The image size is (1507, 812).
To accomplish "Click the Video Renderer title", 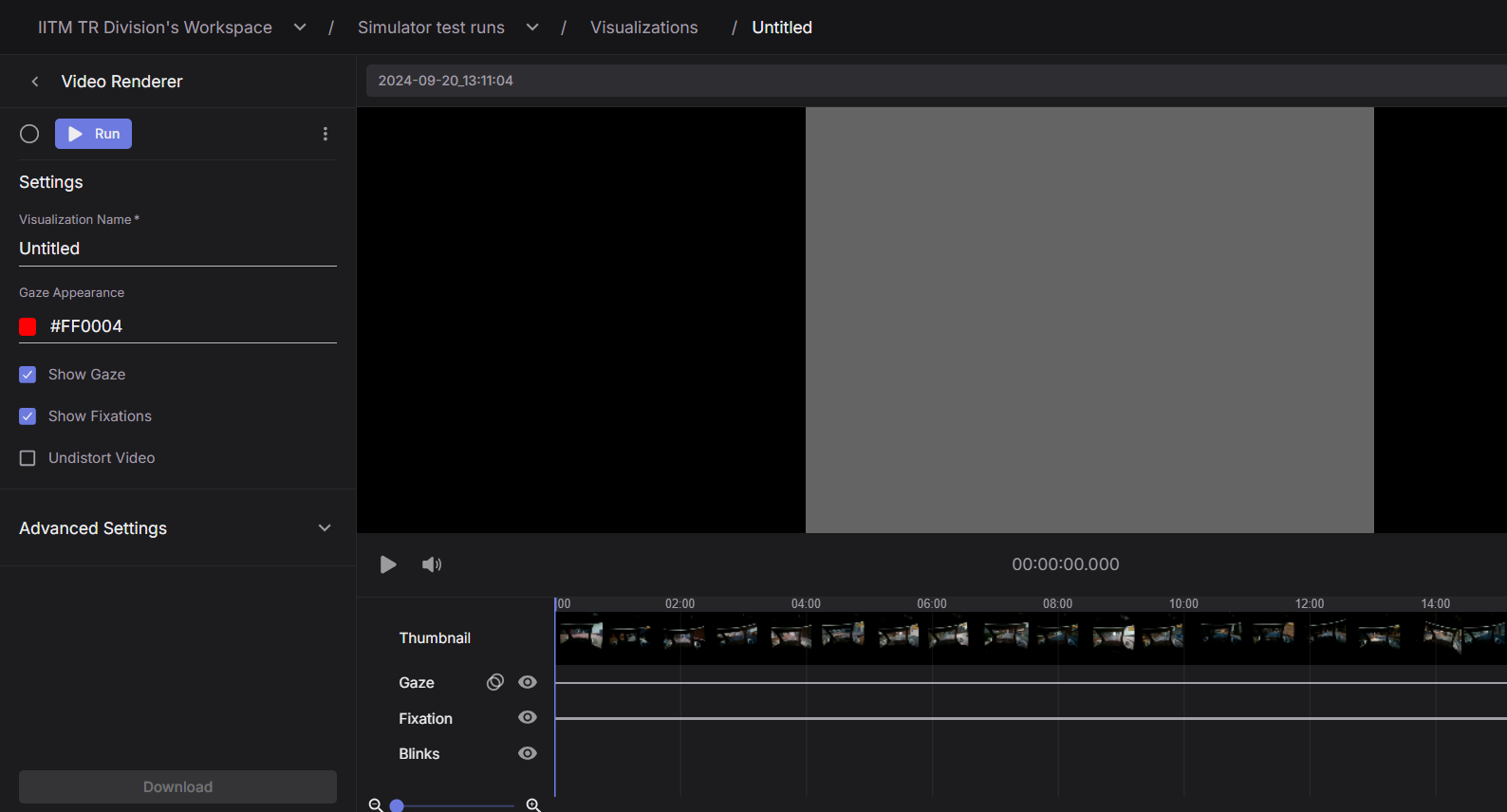I will click(x=121, y=82).
